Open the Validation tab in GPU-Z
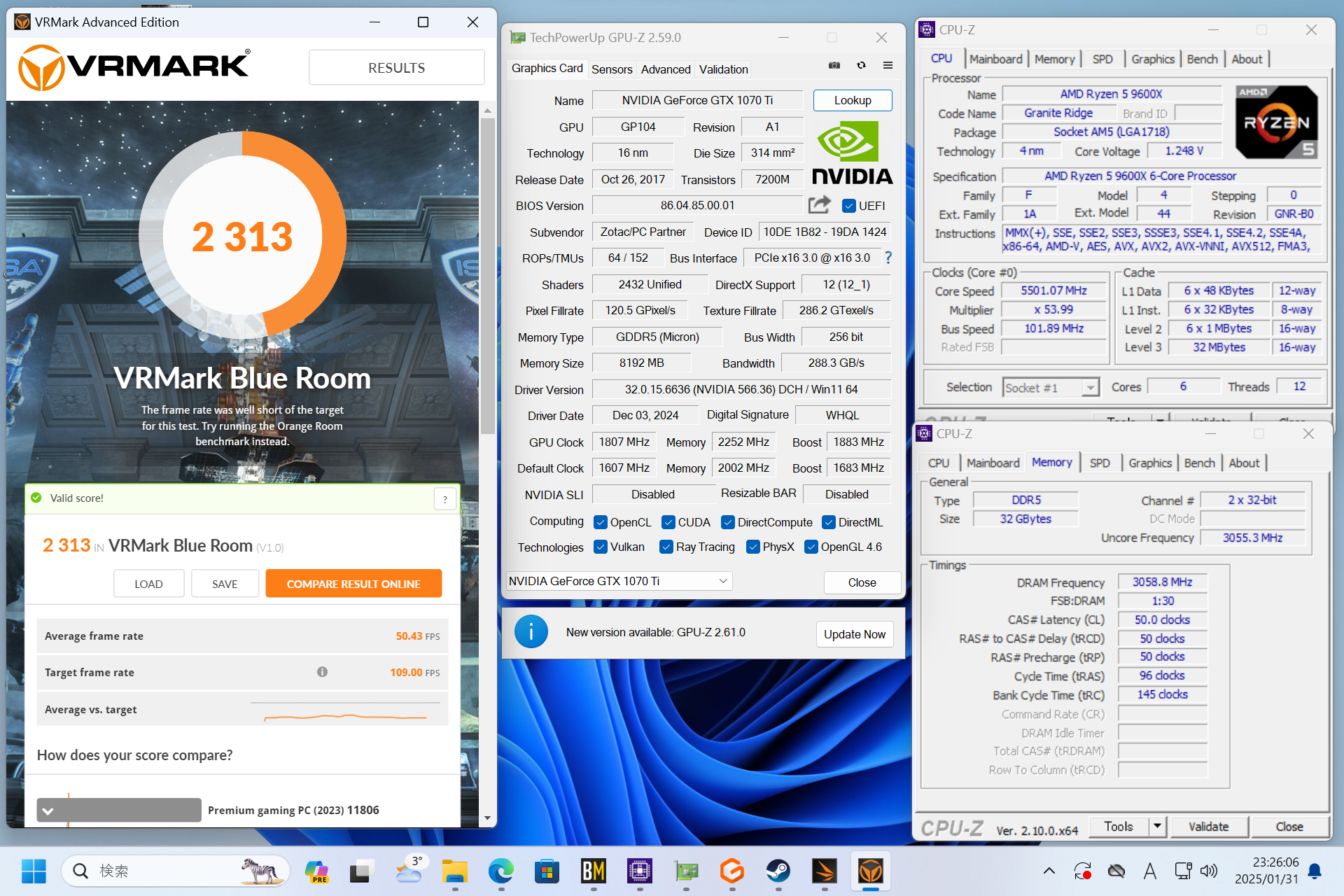 pos(723,69)
